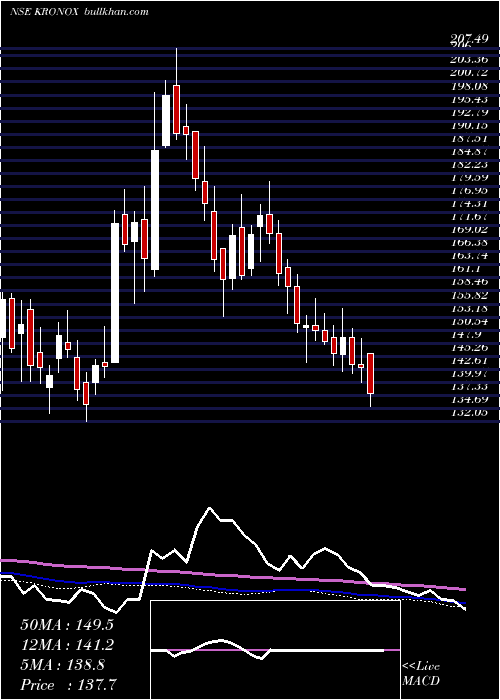Select the 184.87 price axis label
Viewport: 500px width, 700px height.
(469, 151)
